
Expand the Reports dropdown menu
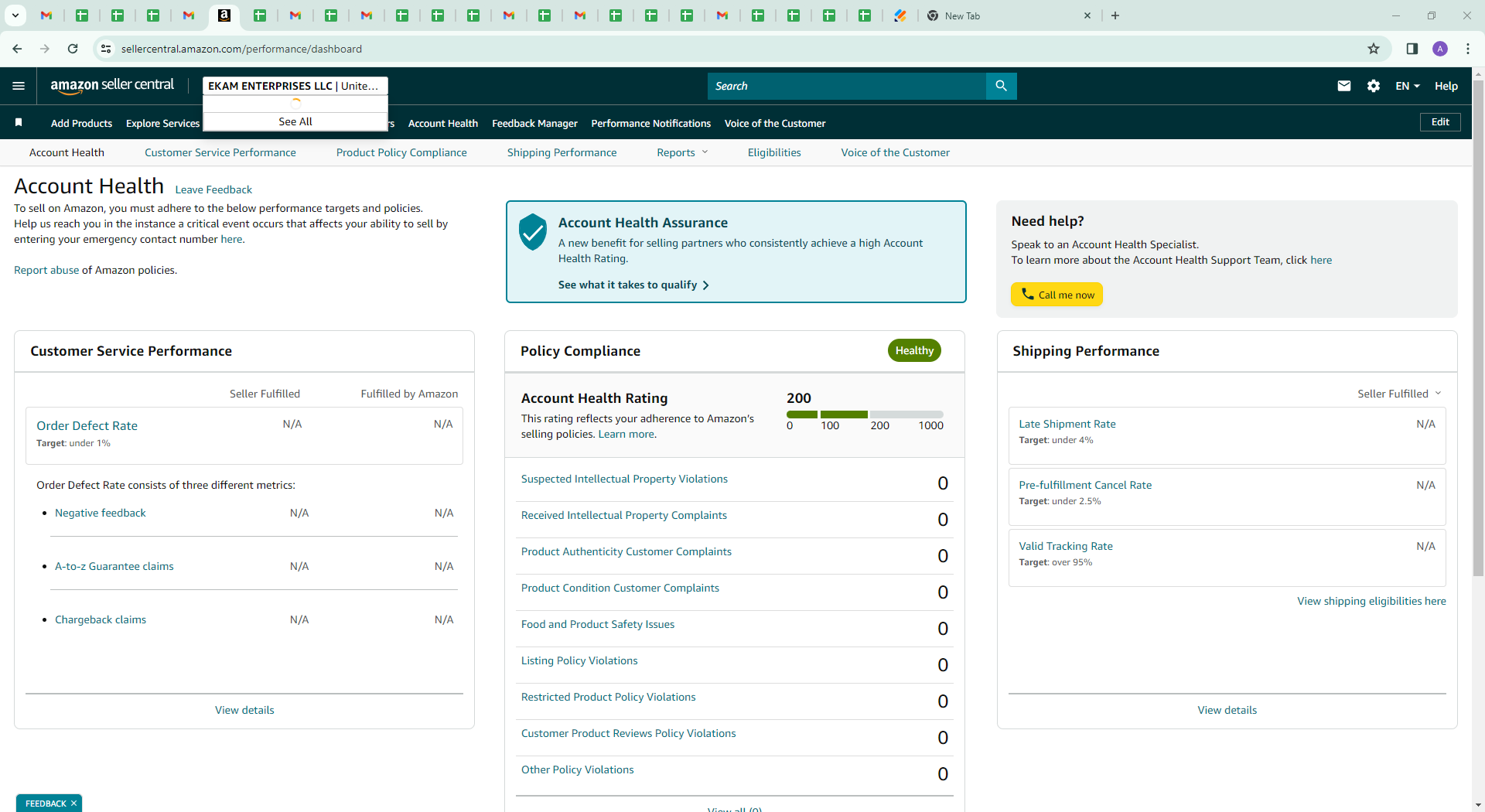click(682, 152)
